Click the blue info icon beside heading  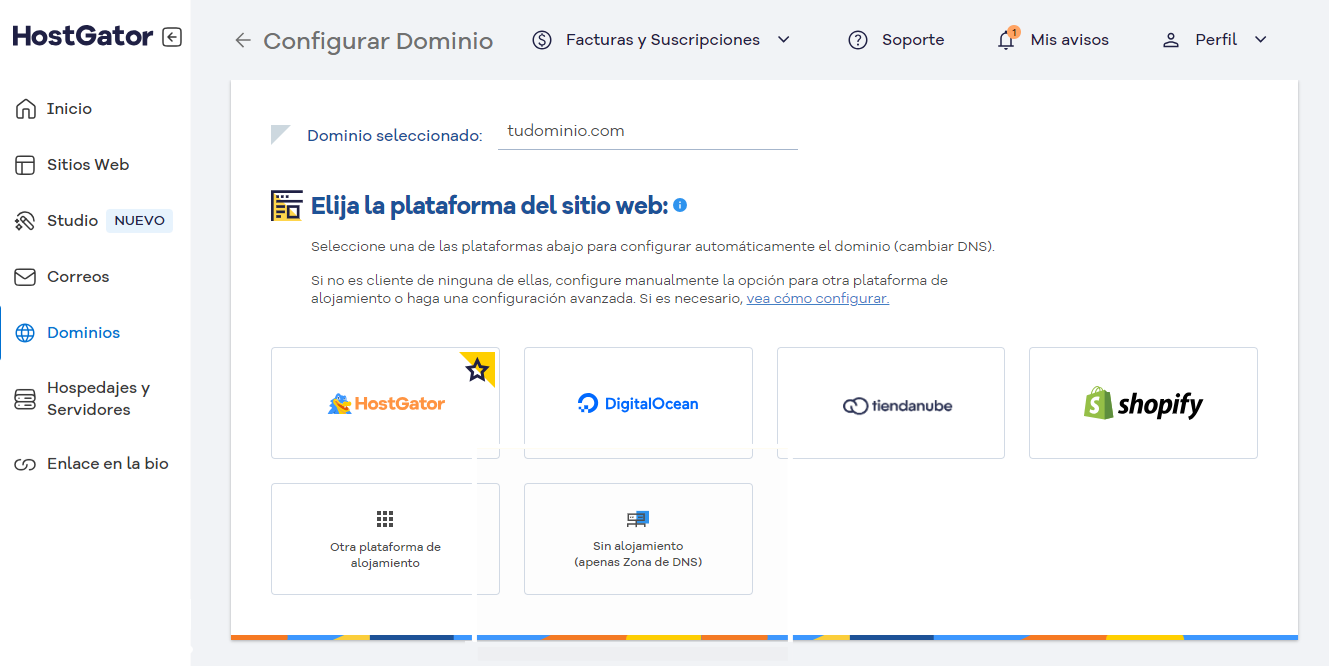pos(680,205)
